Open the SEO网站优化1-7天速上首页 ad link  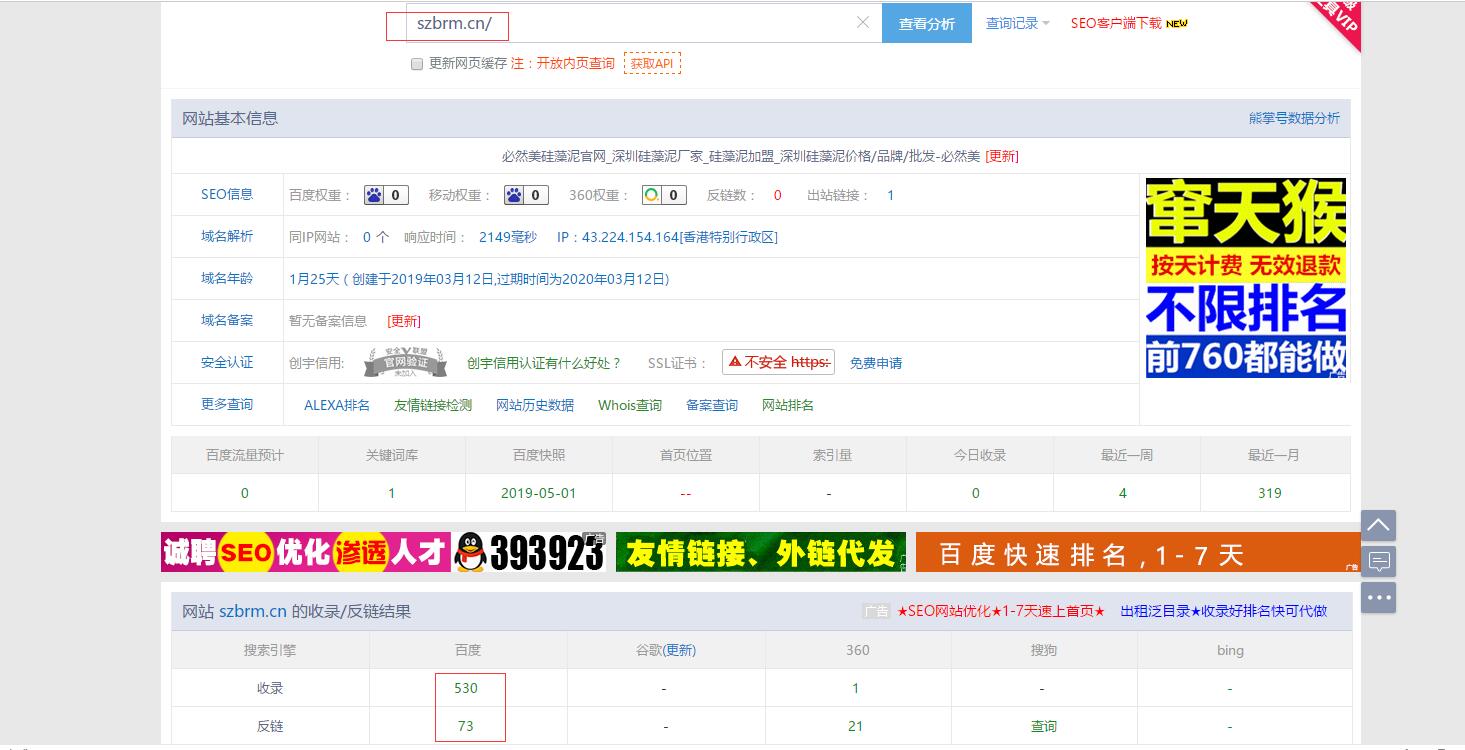(x=1001, y=611)
